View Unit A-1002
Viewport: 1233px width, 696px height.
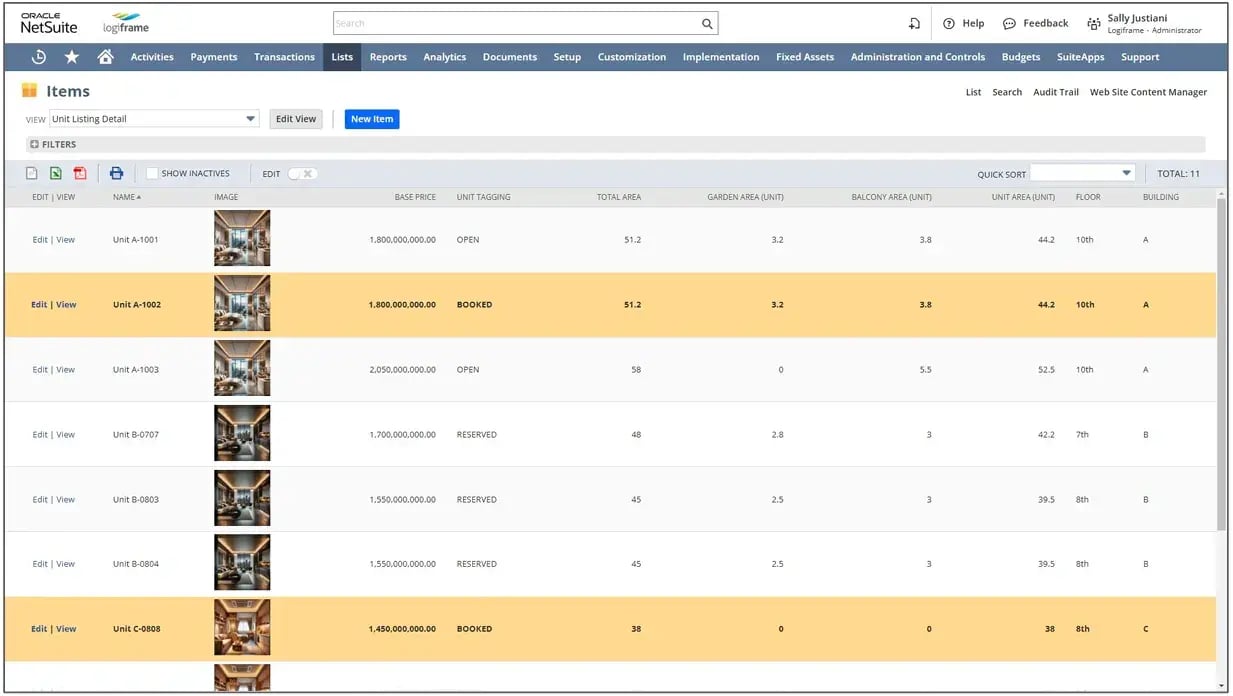(66, 305)
